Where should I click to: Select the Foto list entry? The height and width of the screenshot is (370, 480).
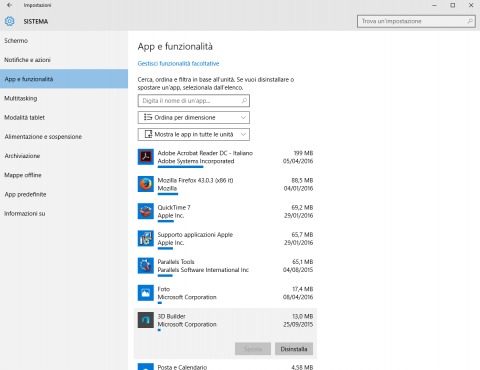pos(225,293)
